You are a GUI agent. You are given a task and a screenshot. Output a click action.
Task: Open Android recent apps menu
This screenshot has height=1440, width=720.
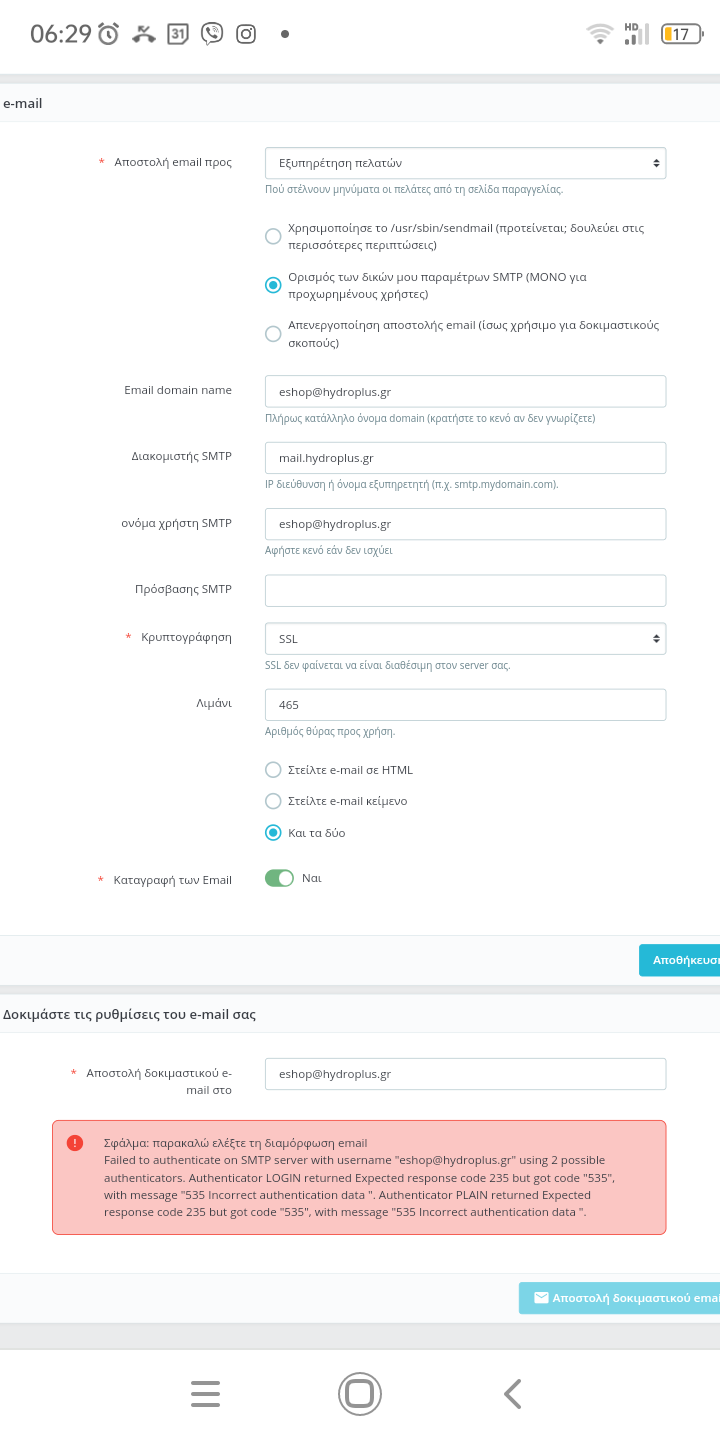pyautogui.click(x=205, y=1393)
